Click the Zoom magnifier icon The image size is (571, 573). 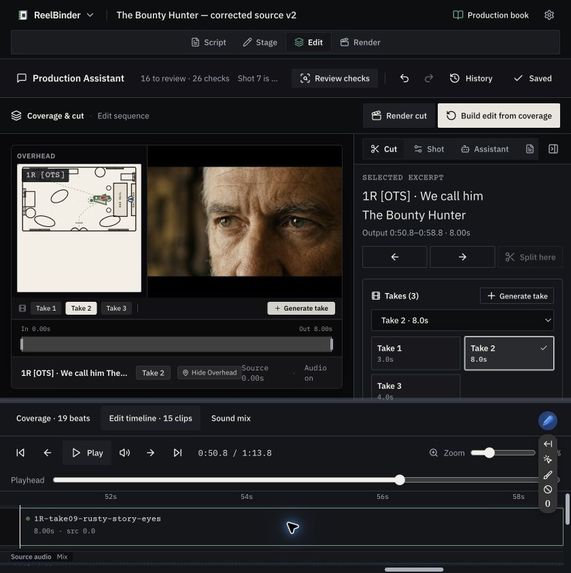click(434, 453)
